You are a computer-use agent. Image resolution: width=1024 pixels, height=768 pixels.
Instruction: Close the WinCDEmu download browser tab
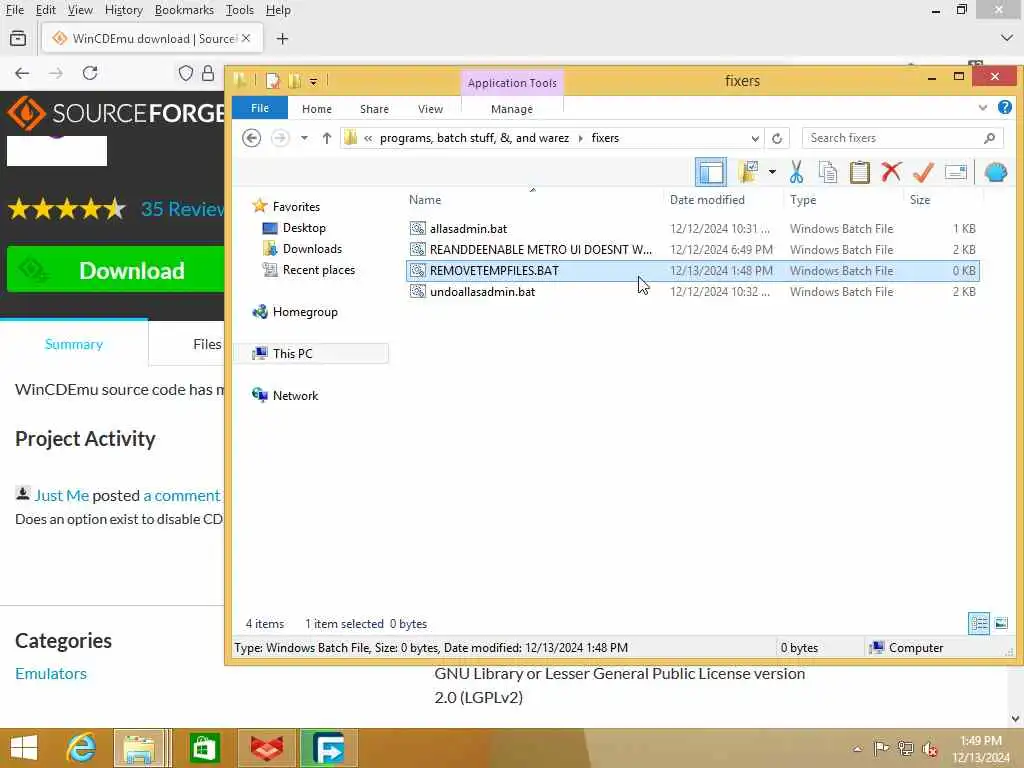(246, 39)
